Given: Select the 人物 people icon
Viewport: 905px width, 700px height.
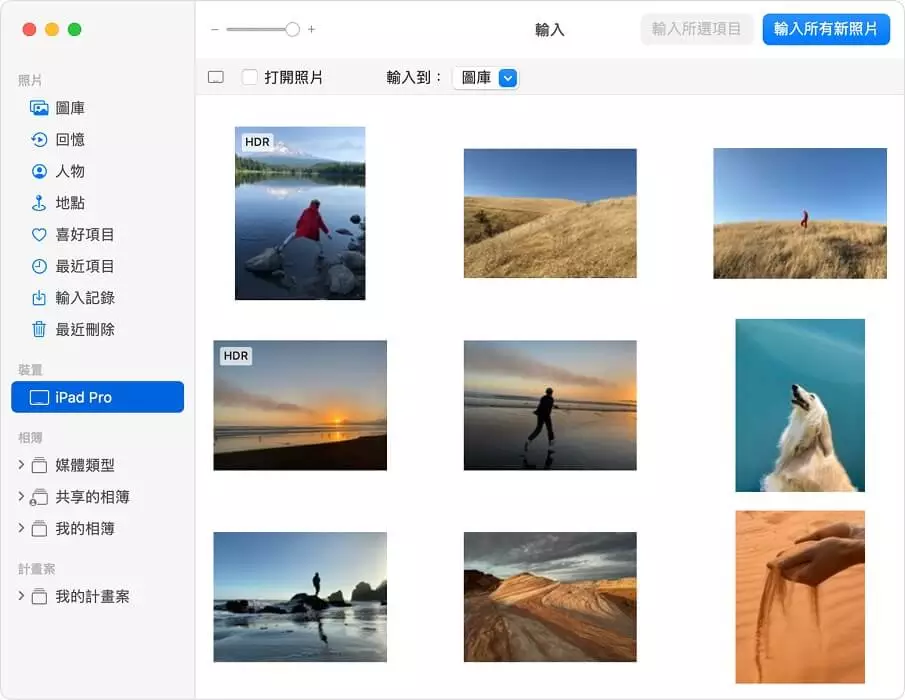Looking at the screenshot, I should [39, 171].
